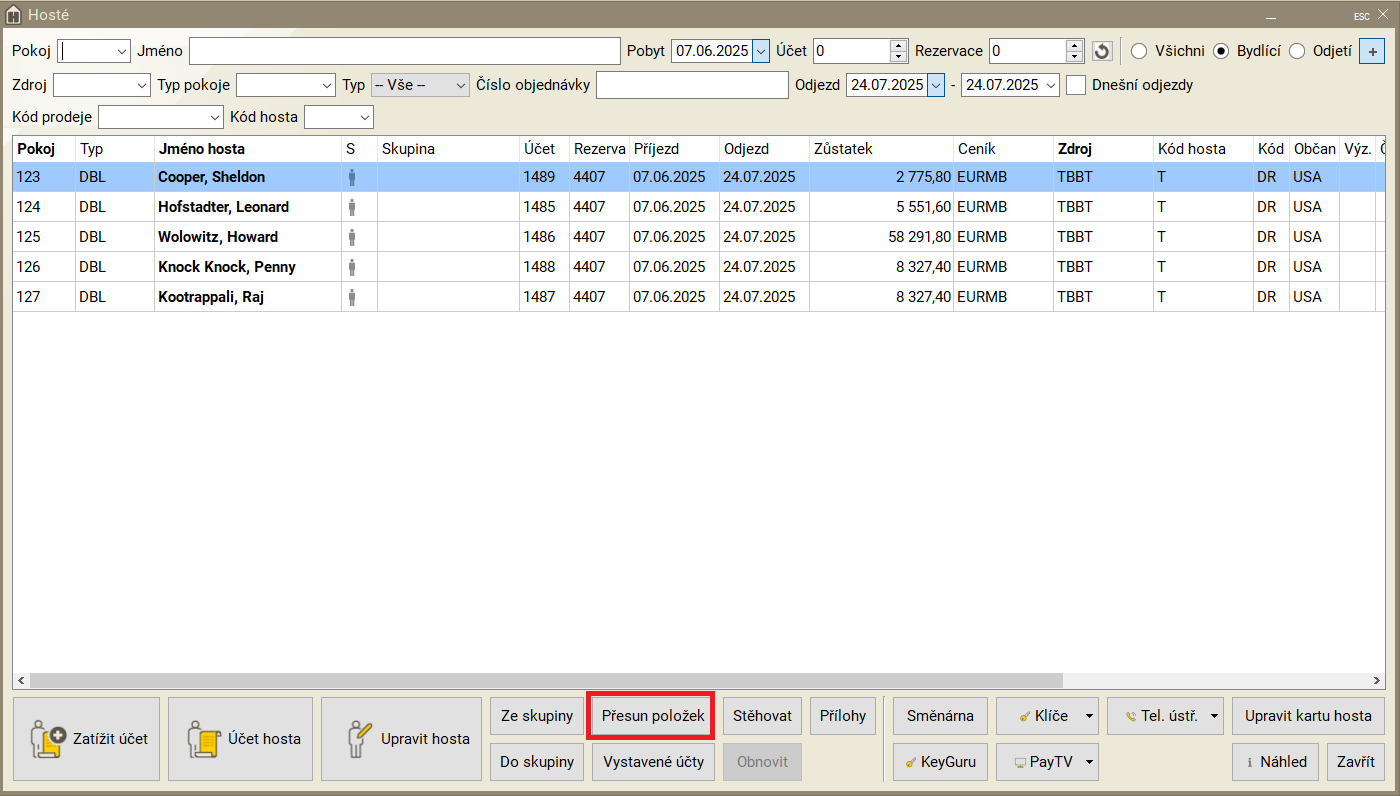
Task: Select the Odjetí radio button
Action: coord(1297,51)
